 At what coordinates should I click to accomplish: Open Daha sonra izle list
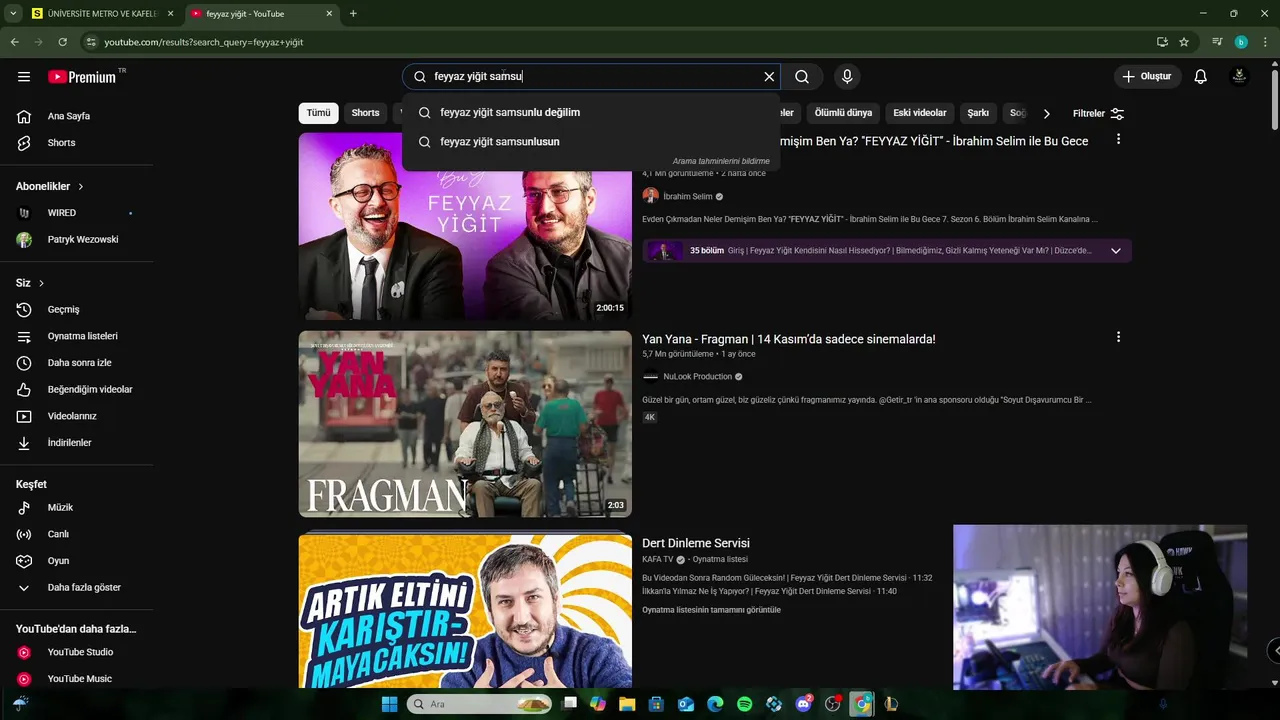[x=77, y=363]
